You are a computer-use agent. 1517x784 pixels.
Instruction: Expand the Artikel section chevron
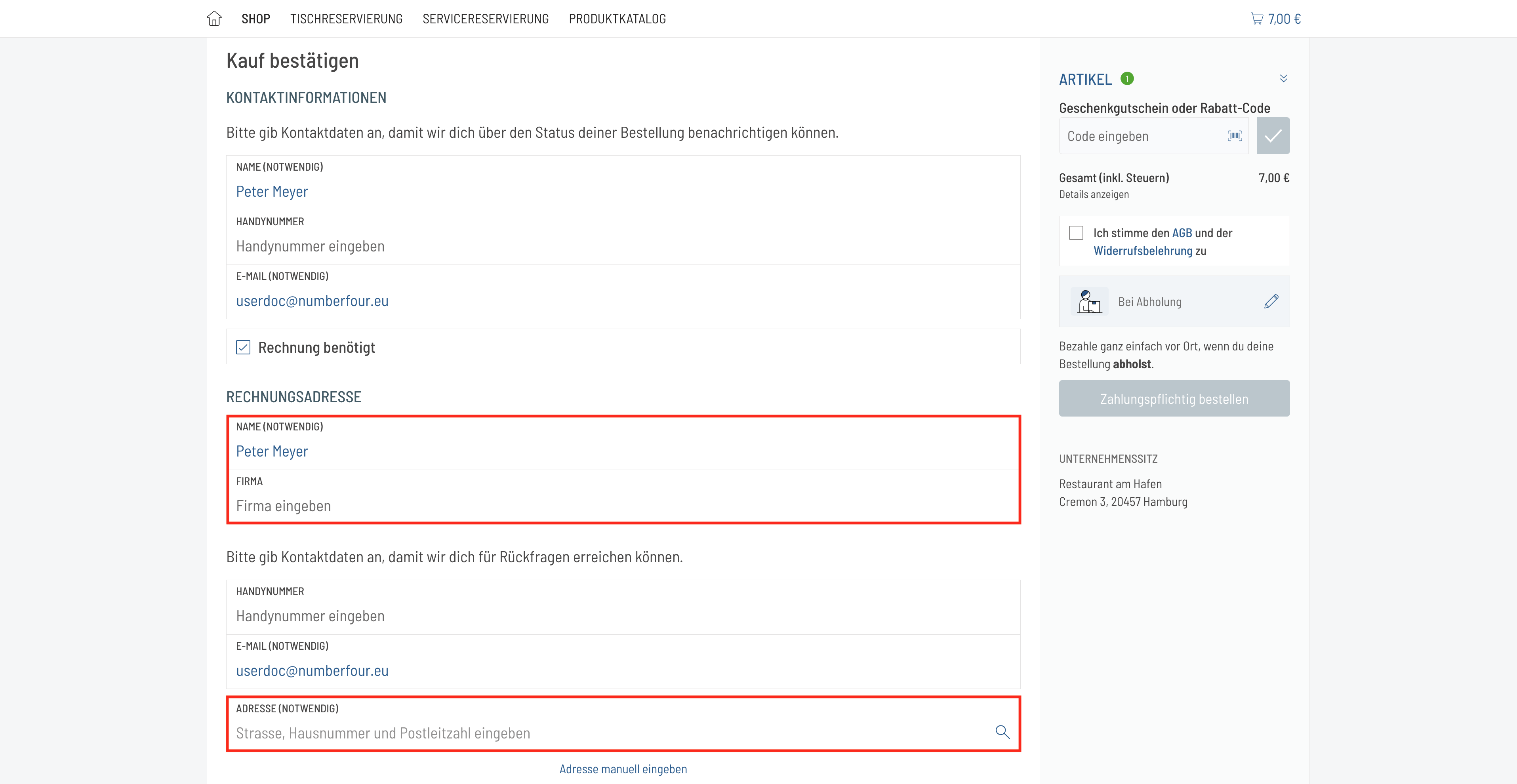click(x=1284, y=78)
